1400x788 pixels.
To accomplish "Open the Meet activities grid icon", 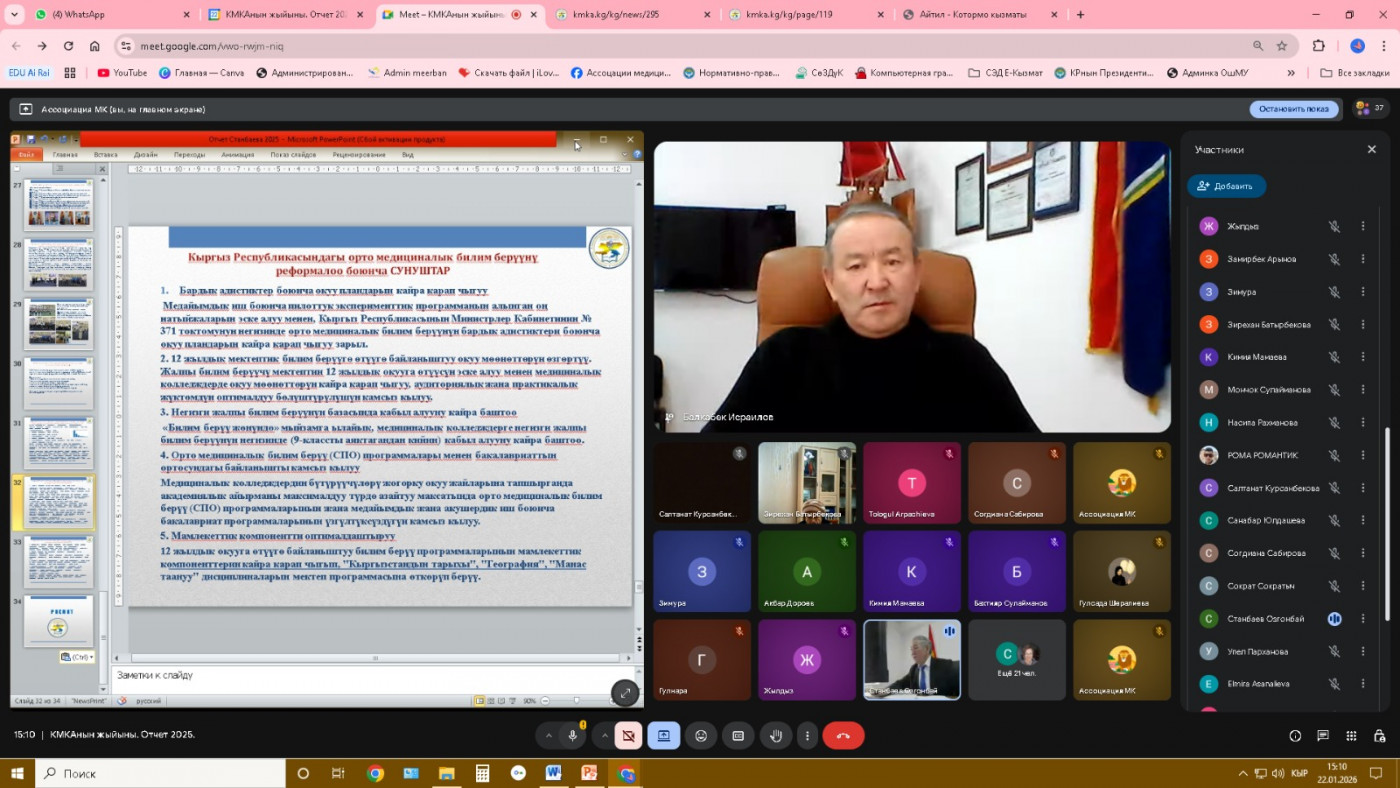I will (x=1353, y=736).
